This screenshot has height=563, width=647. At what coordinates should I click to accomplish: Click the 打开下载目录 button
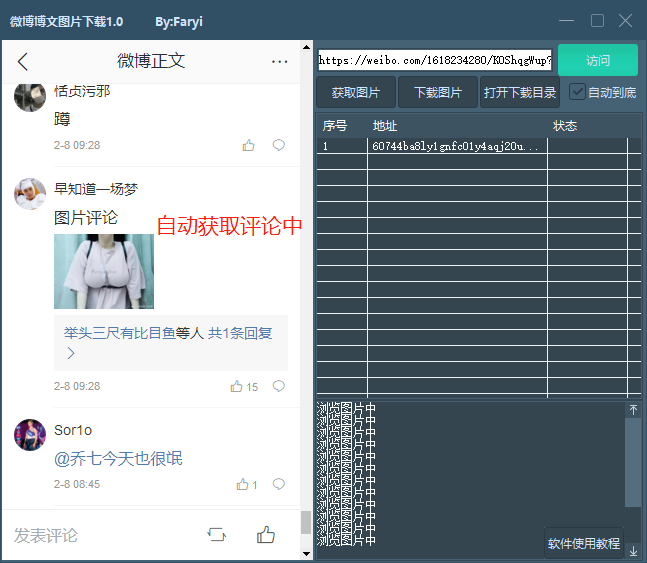coord(519,92)
